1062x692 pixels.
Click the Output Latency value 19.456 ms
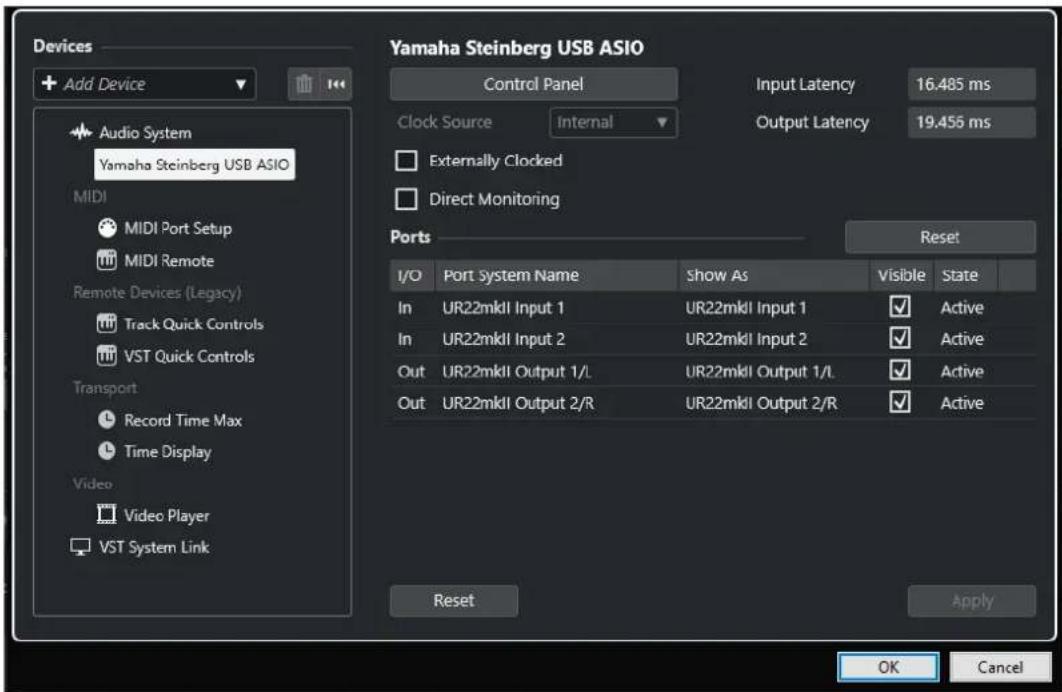click(x=971, y=123)
